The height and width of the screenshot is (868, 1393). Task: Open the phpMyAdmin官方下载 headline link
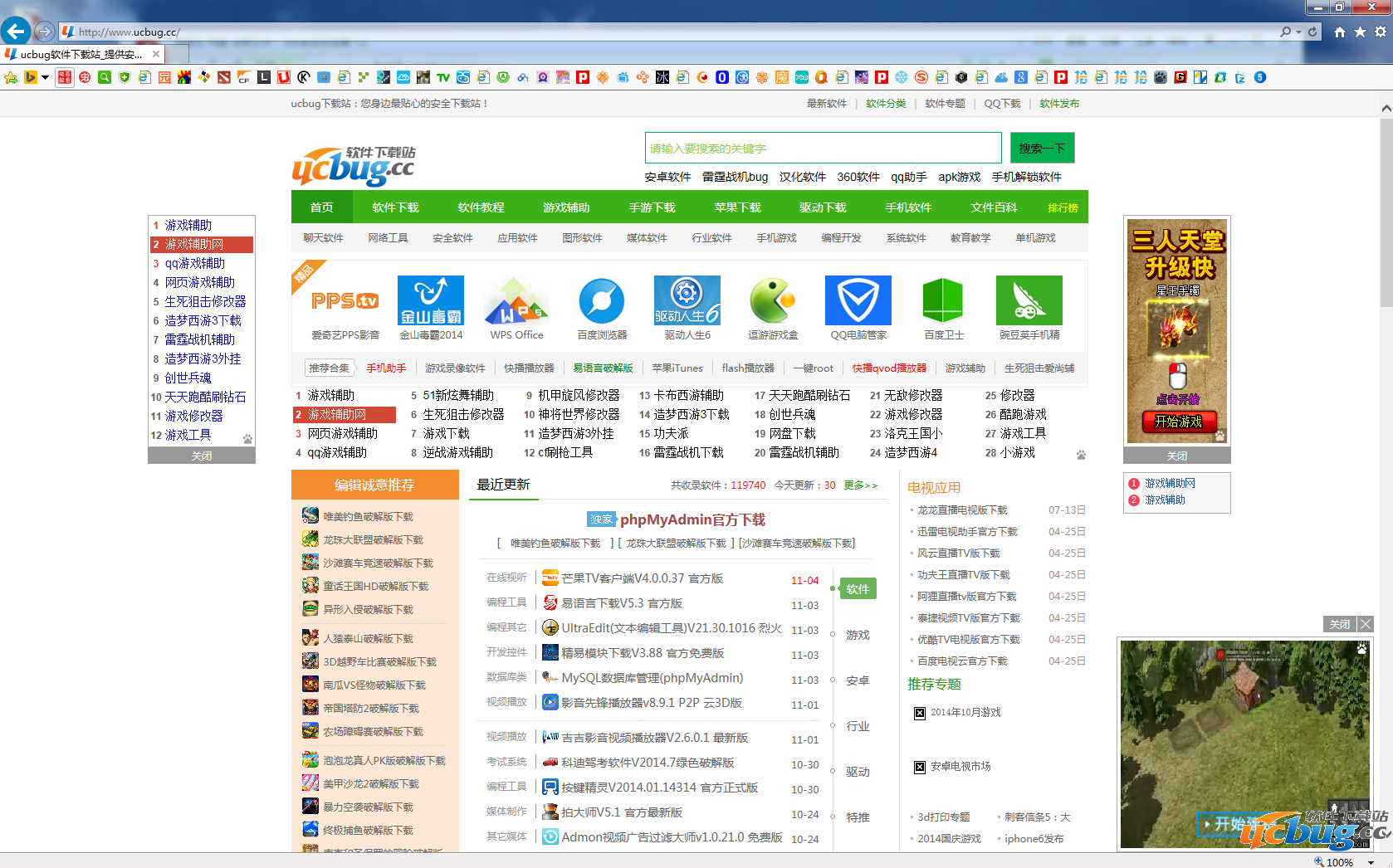click(x=692, y=519)
